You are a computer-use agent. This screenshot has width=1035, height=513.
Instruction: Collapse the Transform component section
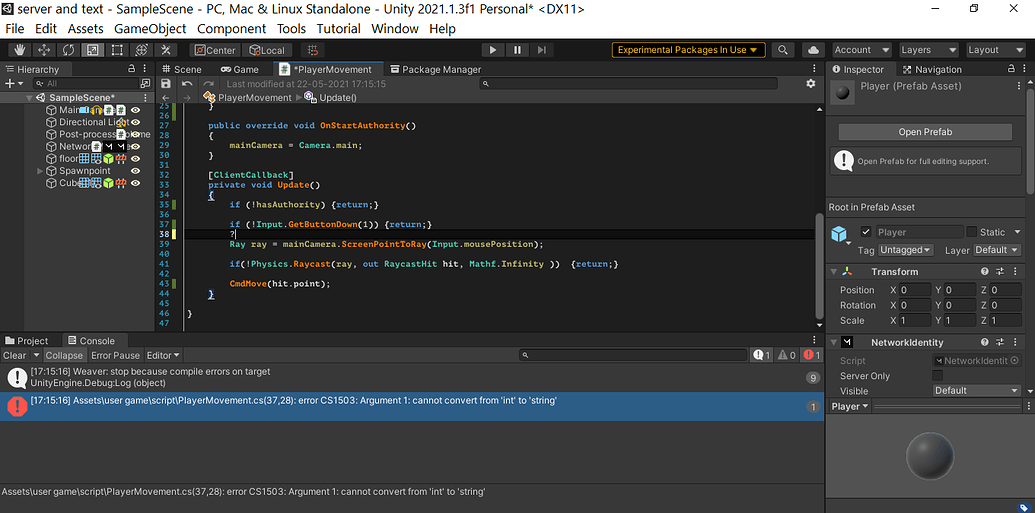835,272
